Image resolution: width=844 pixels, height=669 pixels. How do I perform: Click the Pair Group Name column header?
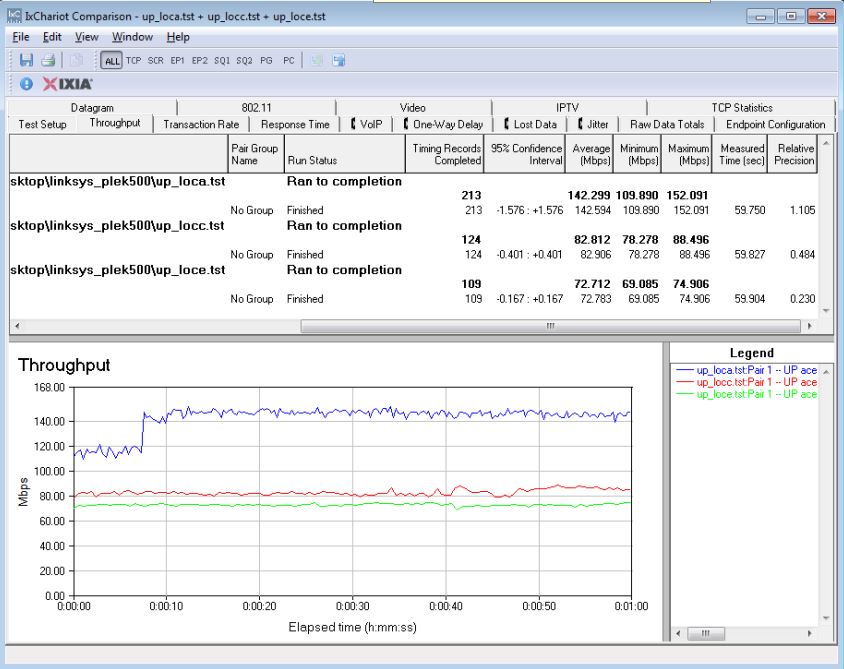point(256,154)
